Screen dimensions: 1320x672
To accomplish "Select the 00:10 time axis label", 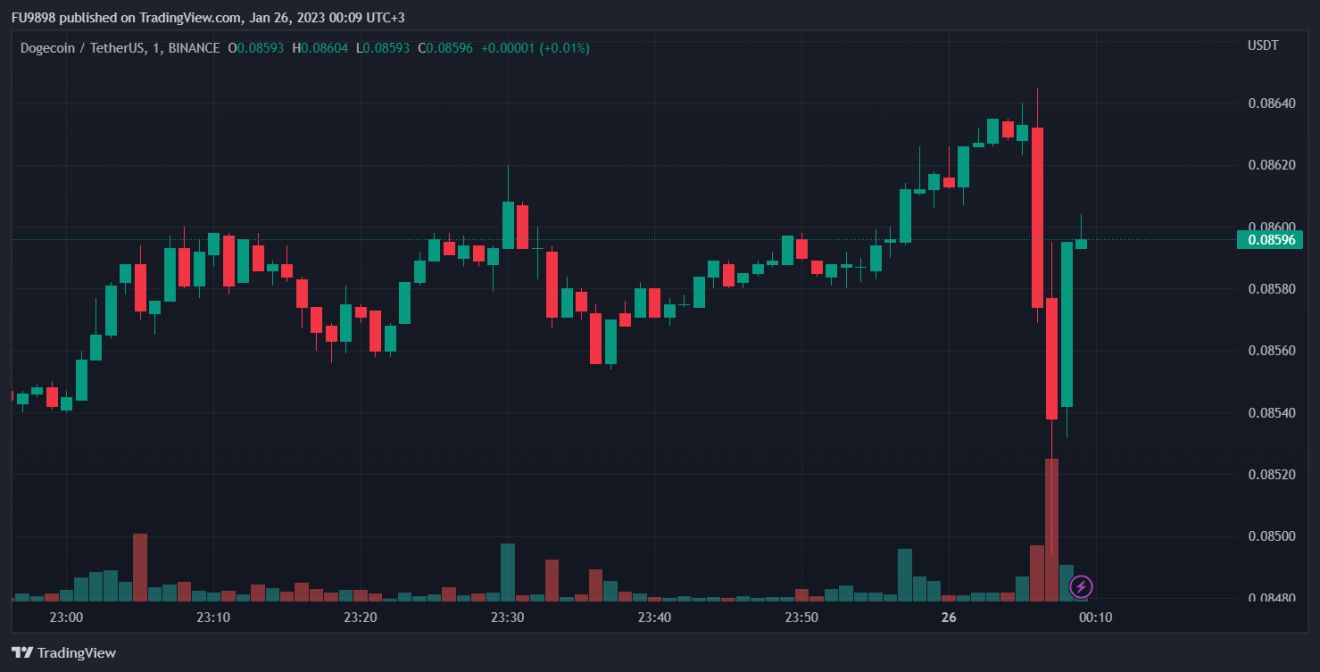I will coord(1095,618).
